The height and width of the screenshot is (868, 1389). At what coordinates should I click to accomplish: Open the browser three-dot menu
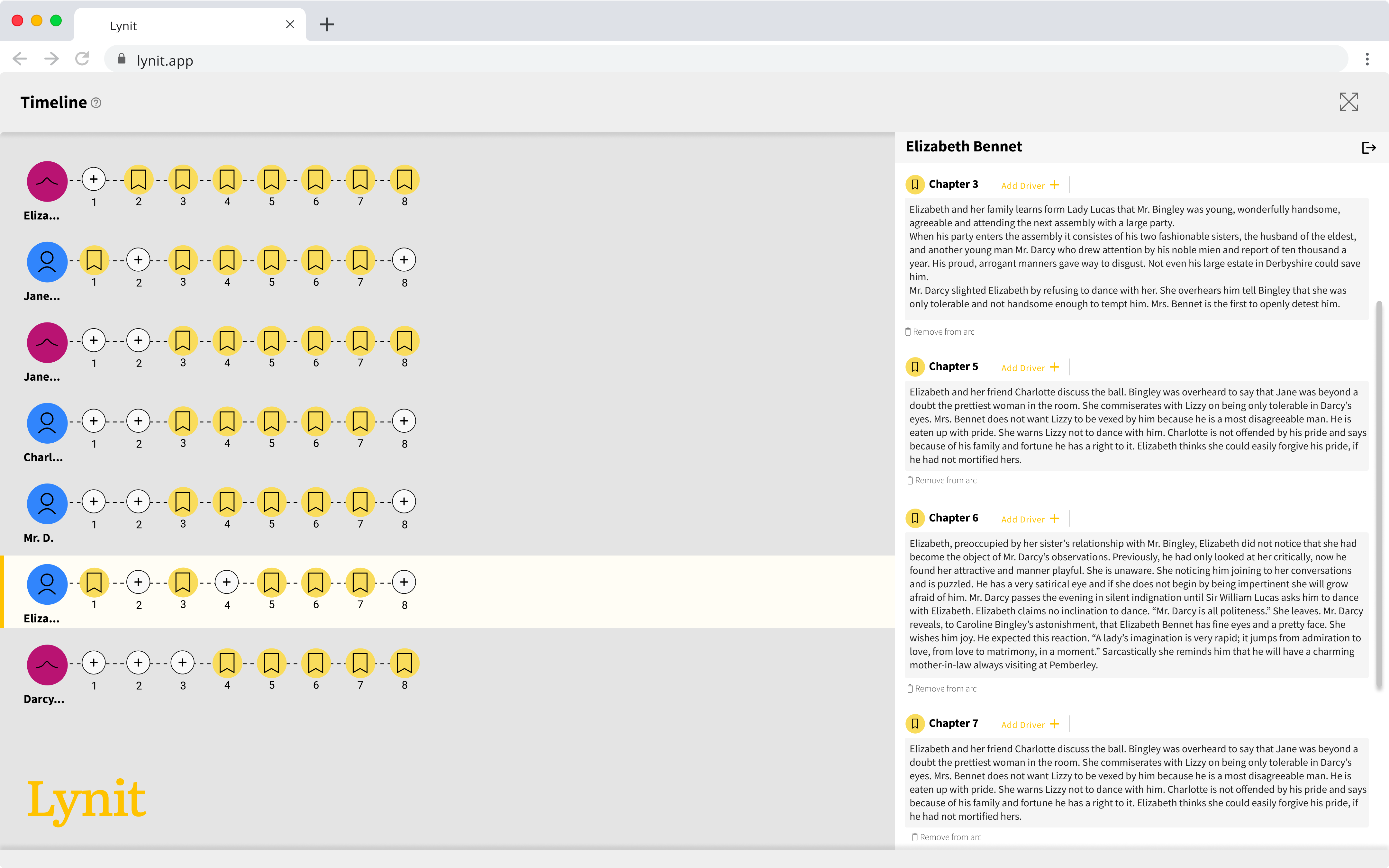(1367, 59)
